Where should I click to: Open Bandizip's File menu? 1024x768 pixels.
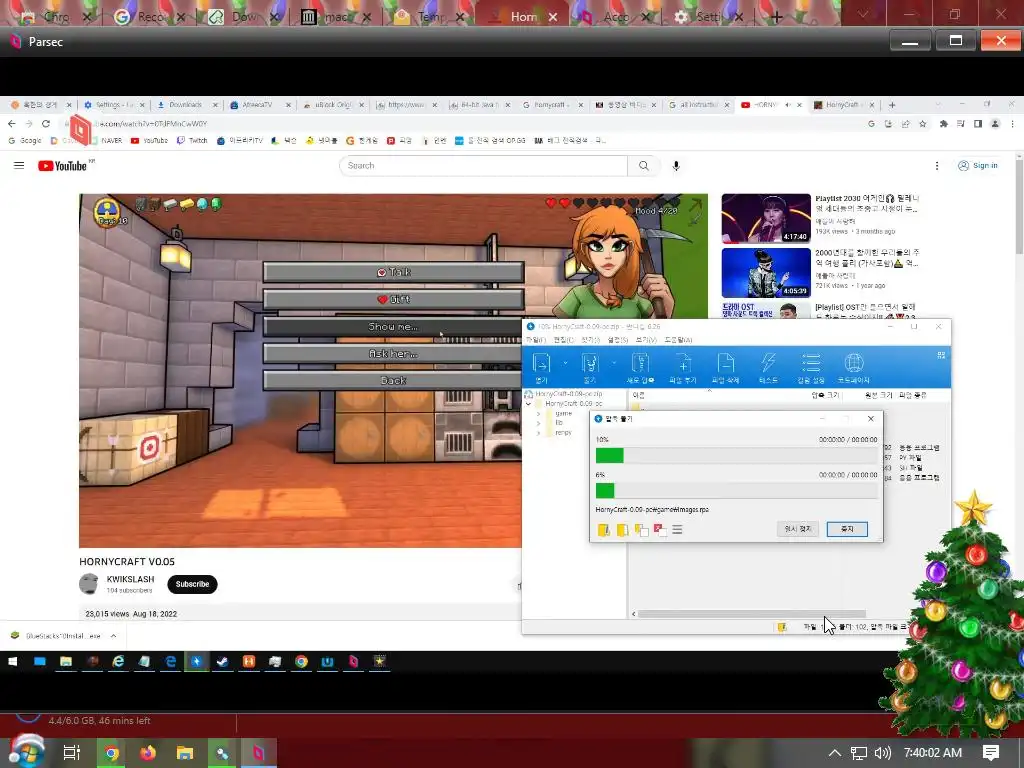(536, 340)
